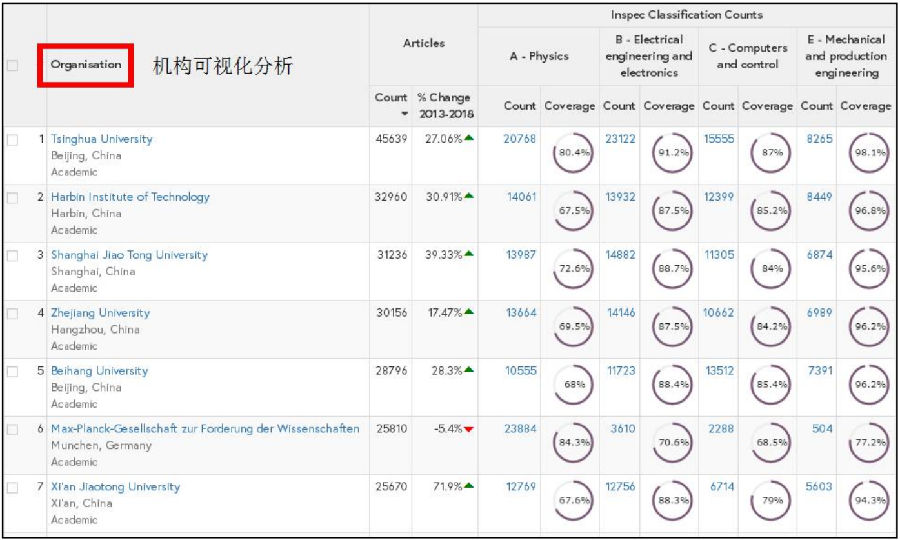The image size is (900, 540).
Task: Sort by Articles Count descending arrow
Action: (391, 114)
